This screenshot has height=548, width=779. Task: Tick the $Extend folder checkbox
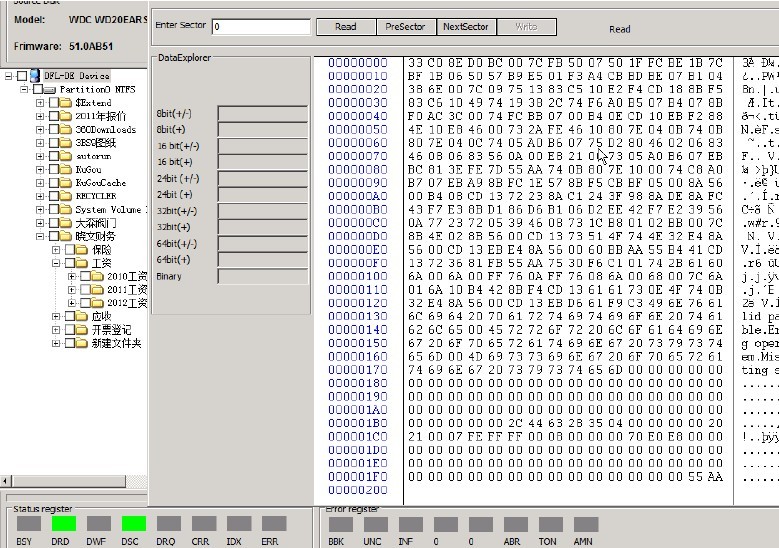click(x=54, y=103)
